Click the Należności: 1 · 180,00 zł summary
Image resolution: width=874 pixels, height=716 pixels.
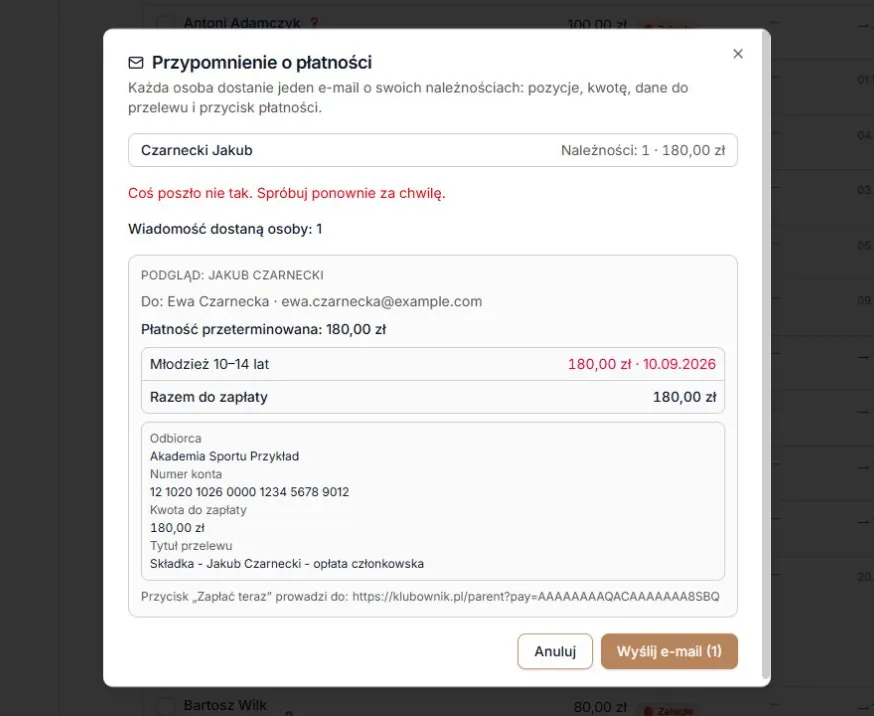(643, 150)
